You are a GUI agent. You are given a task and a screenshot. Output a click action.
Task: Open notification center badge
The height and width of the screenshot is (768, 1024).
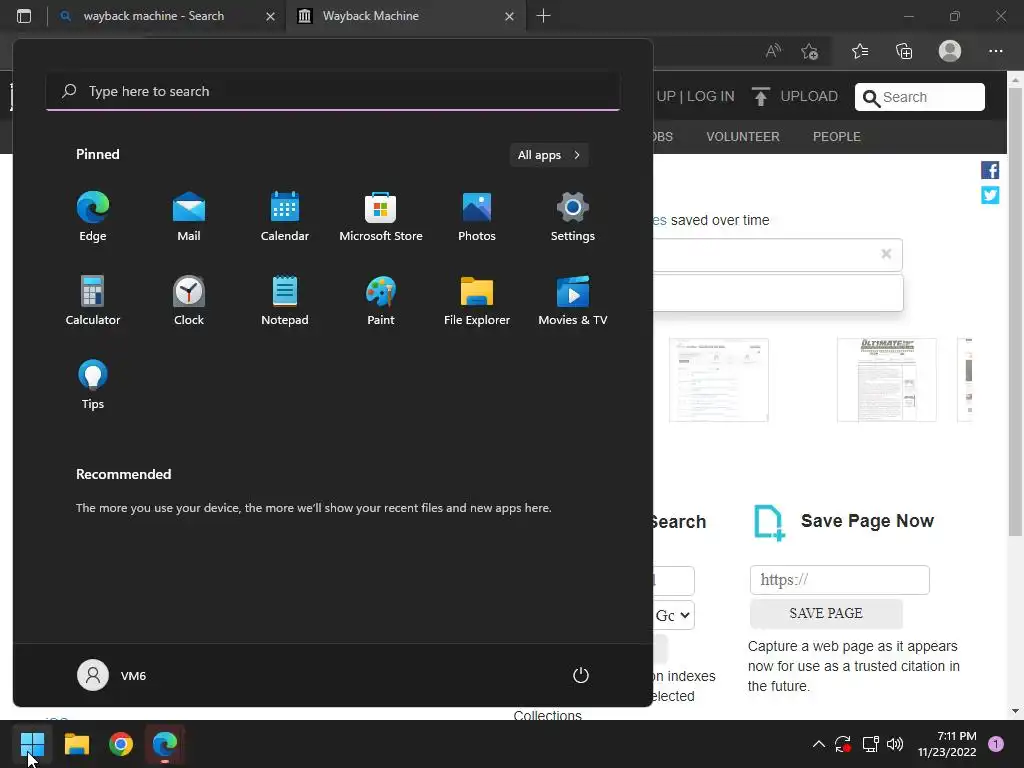996,744
